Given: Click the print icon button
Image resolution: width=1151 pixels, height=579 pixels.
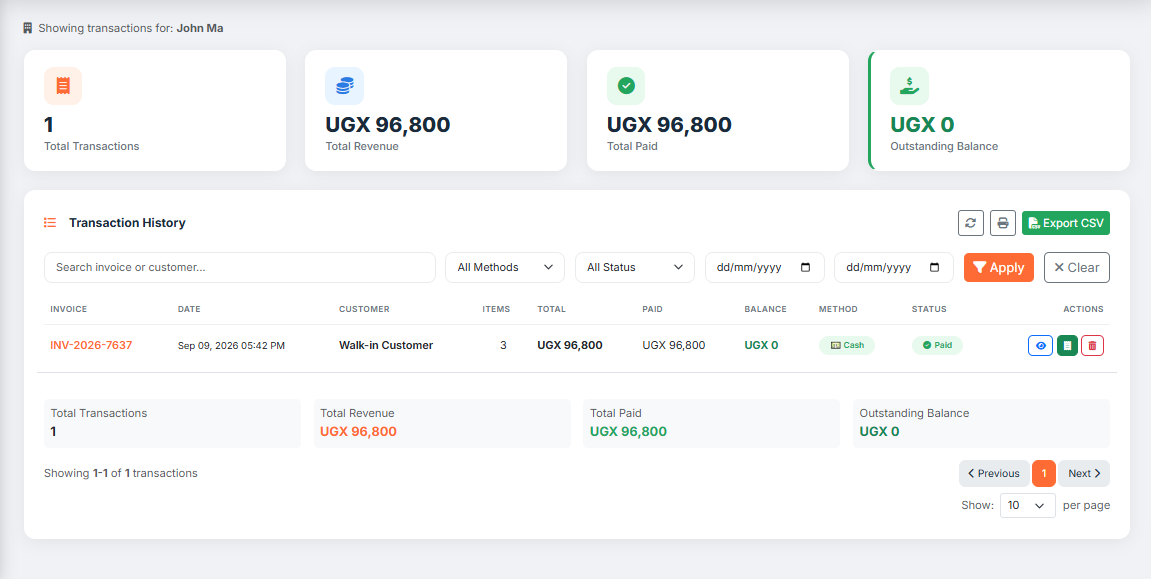Looking at the screenshot, I should tap(1003, 223).
